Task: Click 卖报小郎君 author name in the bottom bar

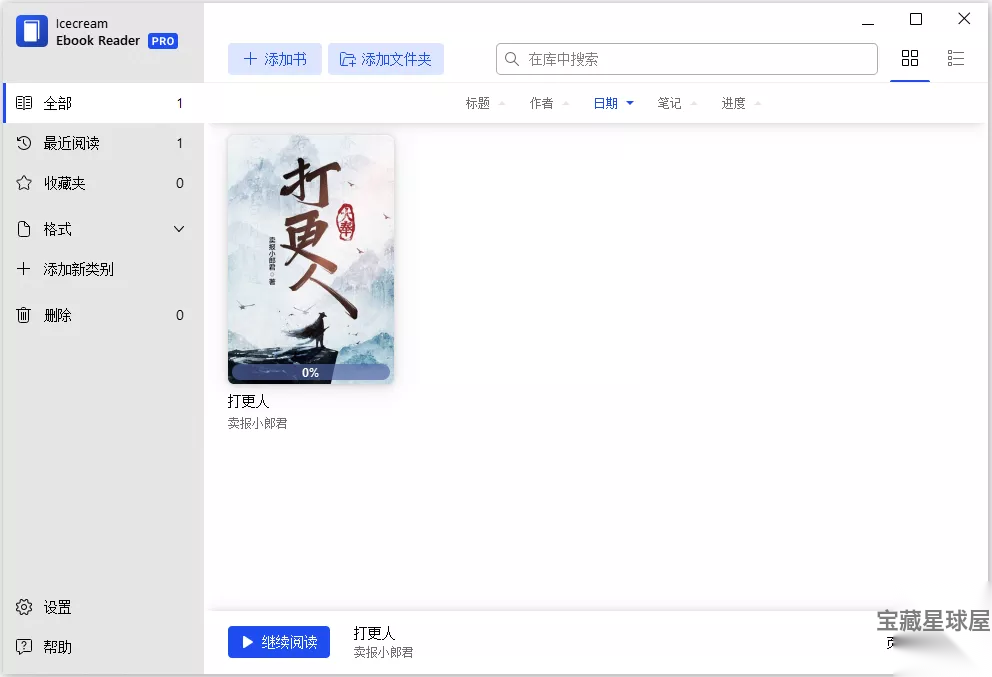Action: (x=383, y=652)
